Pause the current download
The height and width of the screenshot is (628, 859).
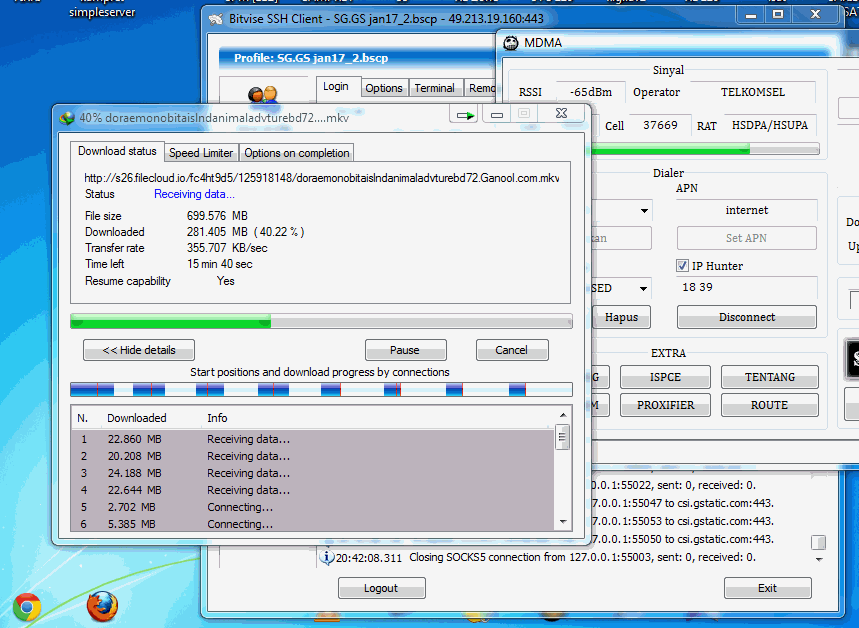pos(405,350)
